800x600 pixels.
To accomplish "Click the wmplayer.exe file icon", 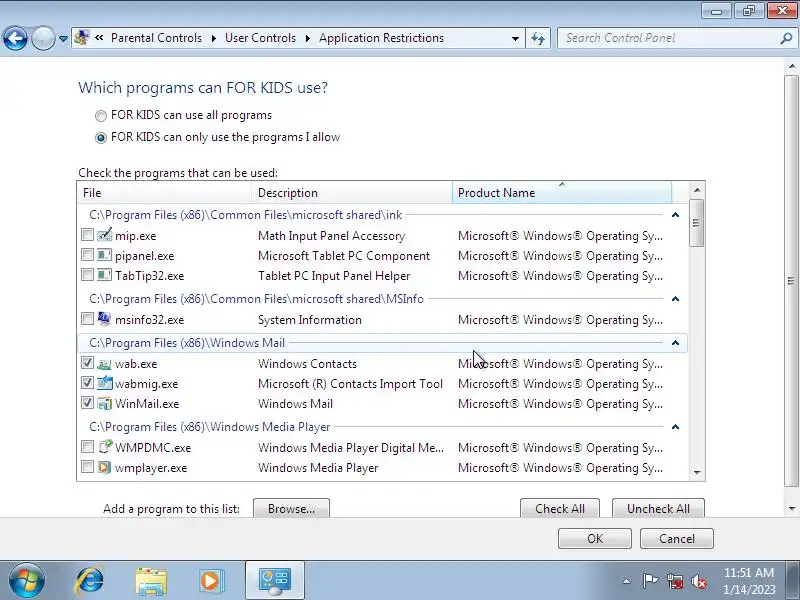I will click(104, 467).
